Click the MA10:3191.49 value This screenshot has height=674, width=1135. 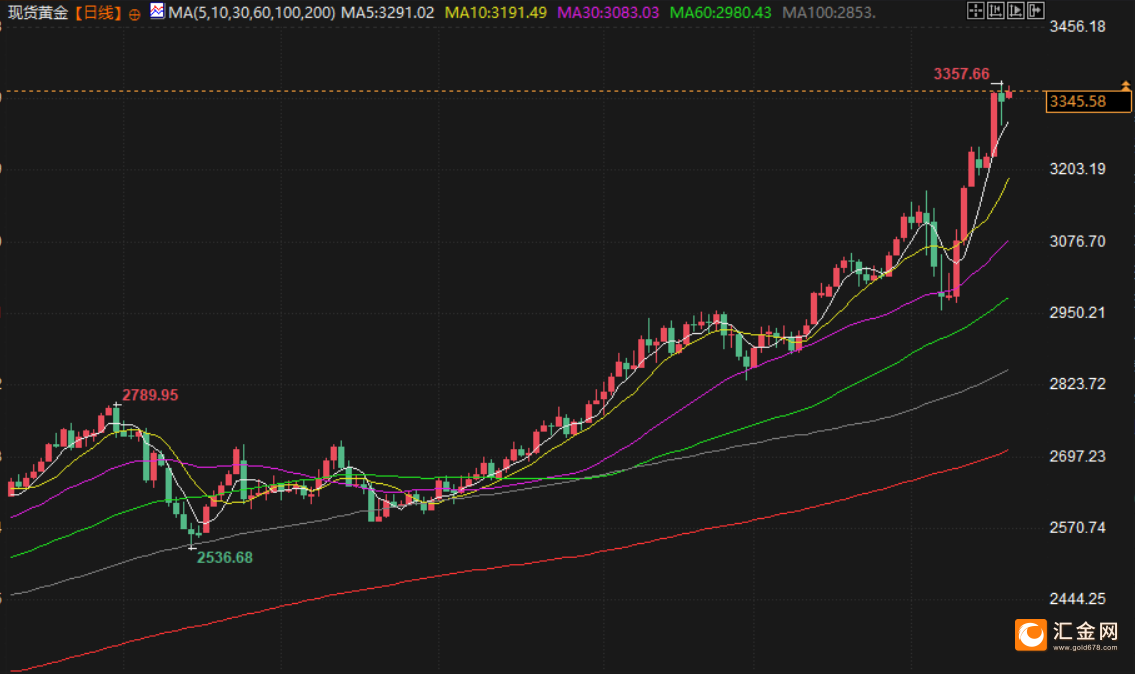click(x=496, y=13)
